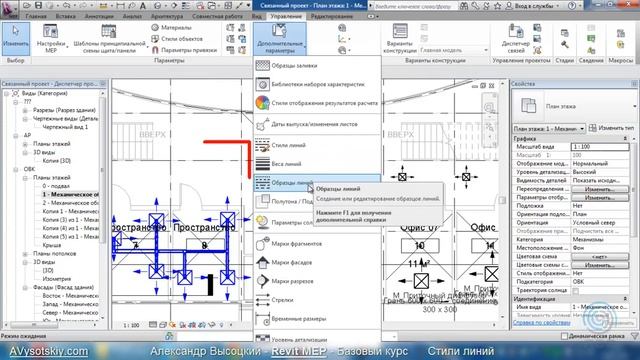
Task: Click the Text (A) icon in quick access toolbar
Action: [143, 6]
